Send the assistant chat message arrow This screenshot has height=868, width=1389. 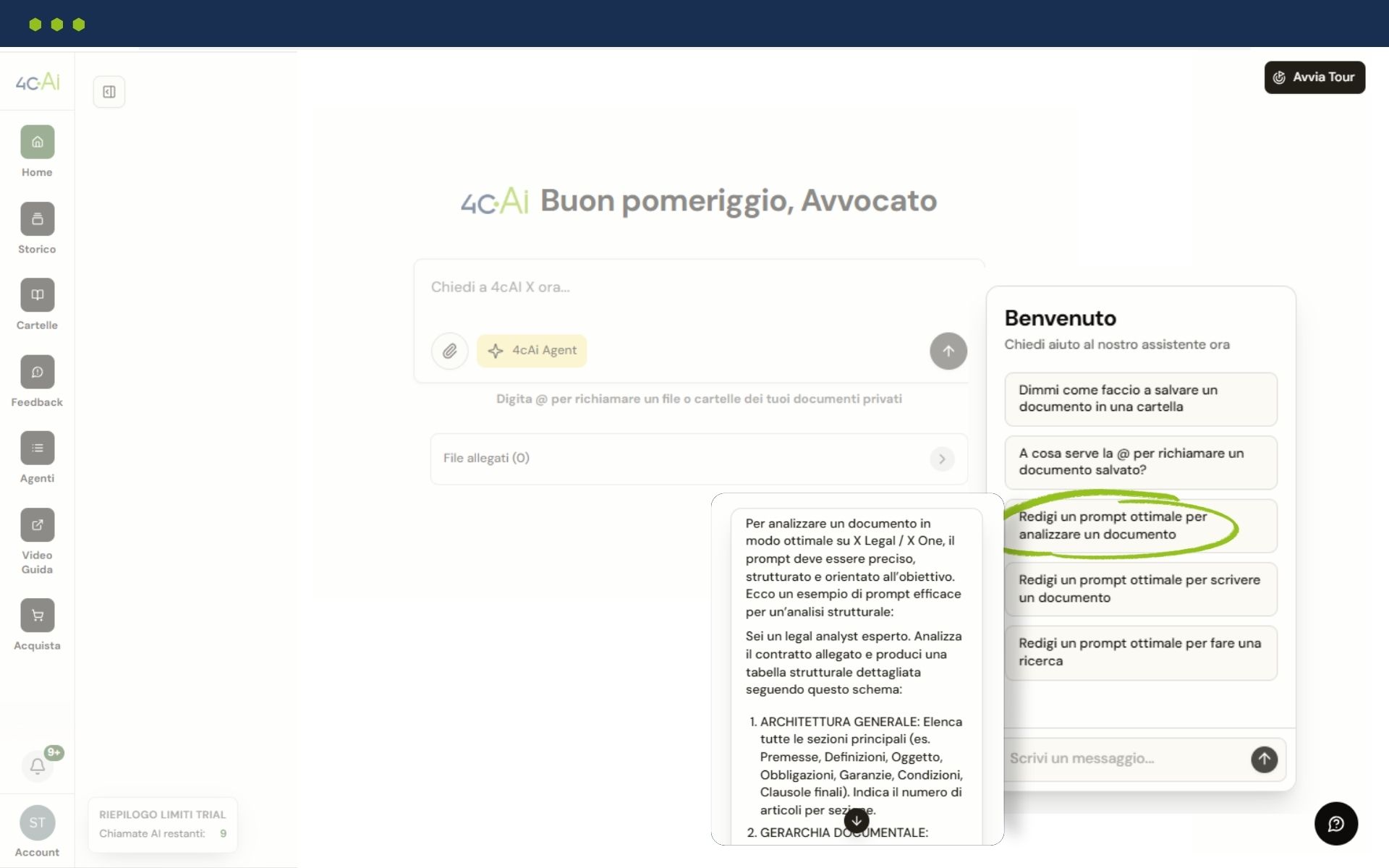pos(1264,759)
